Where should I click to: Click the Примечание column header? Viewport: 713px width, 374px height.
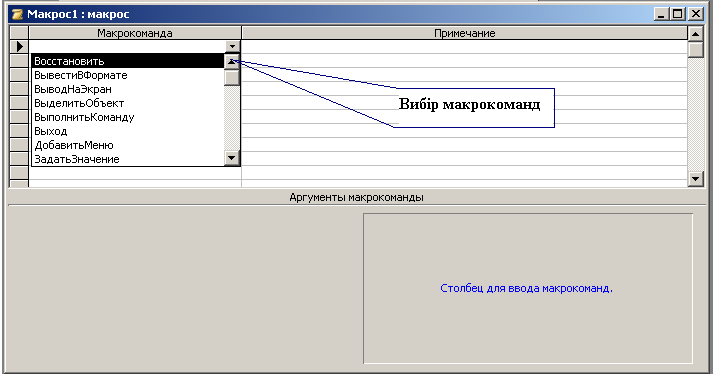[x=465, y=33]
